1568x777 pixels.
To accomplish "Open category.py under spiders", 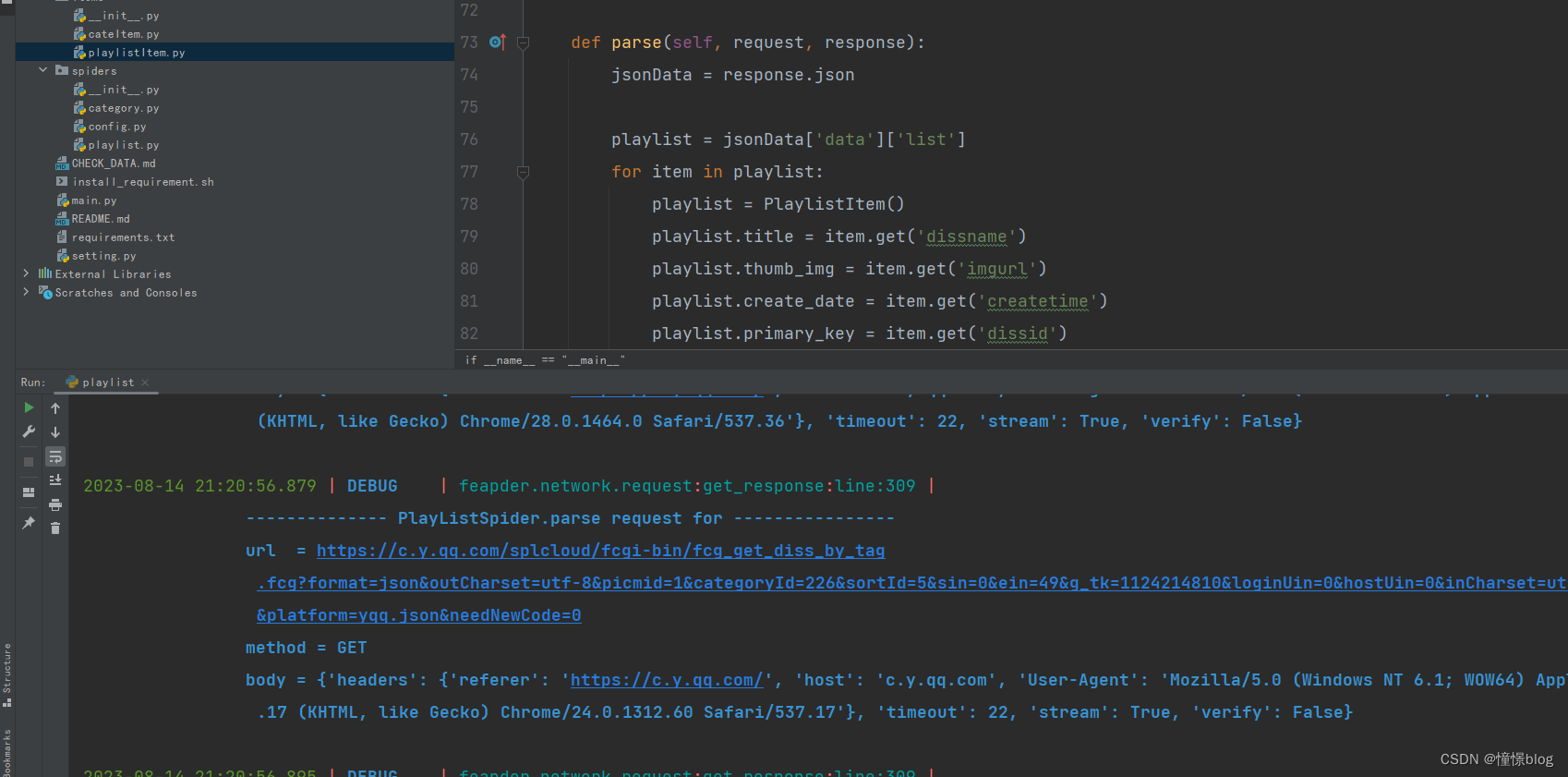I will (x=124, y=108).
